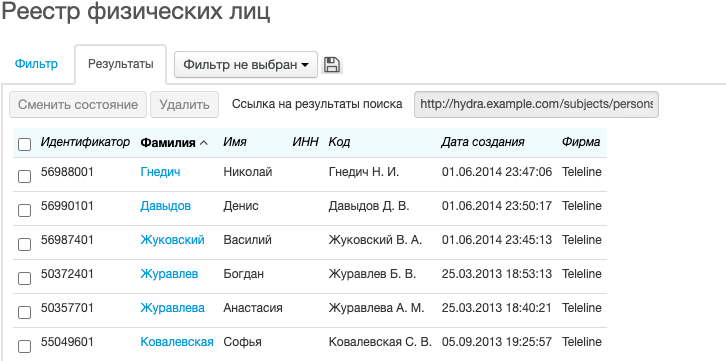This screenshot has height=361, width=726.
Task: Sort by the Имя column header
Action: 235,142
